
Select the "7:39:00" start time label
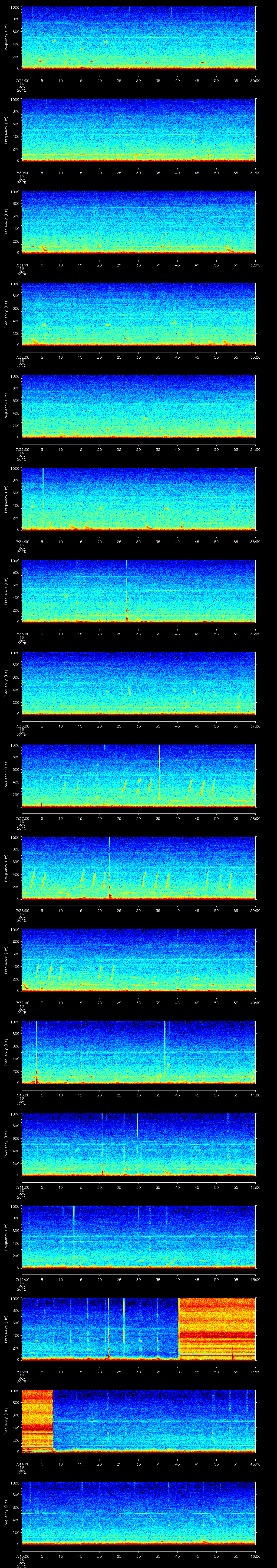[22, 1003]
